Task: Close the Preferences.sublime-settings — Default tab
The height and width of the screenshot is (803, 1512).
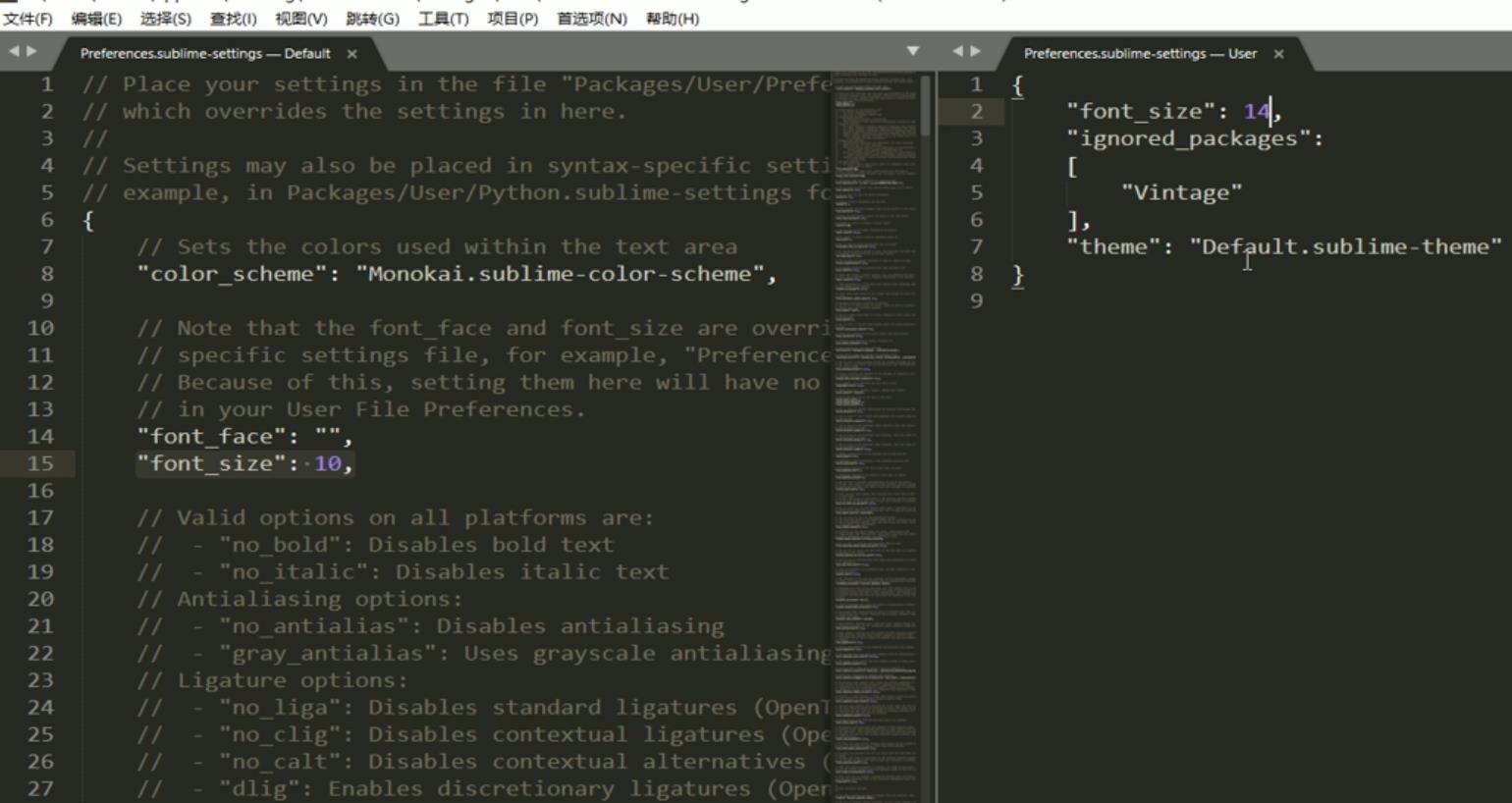Action: coord(351,54)
